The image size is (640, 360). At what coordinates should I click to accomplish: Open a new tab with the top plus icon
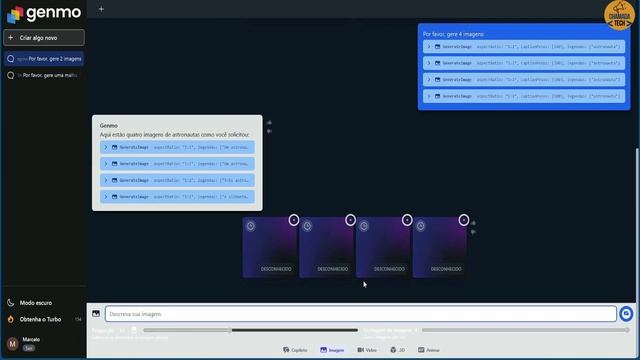coord(101,9)
